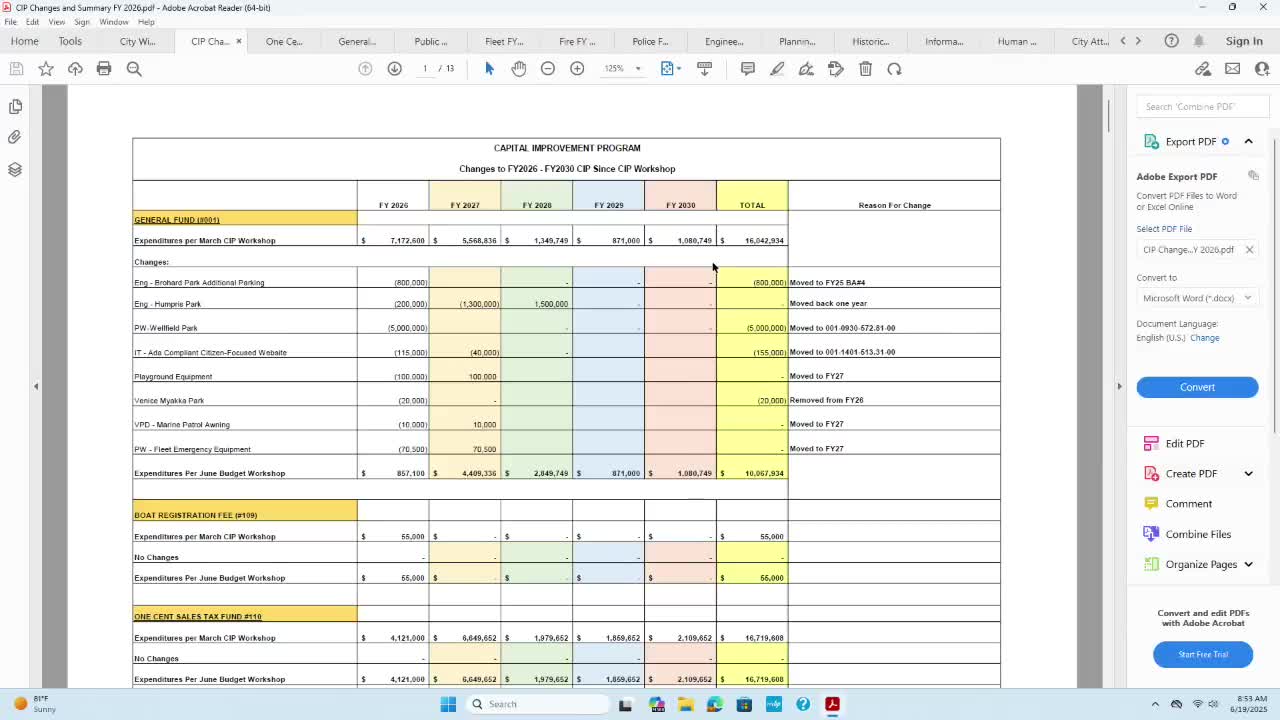
Task: Rotate the page with the rotate icon
Action: [895, 69]
